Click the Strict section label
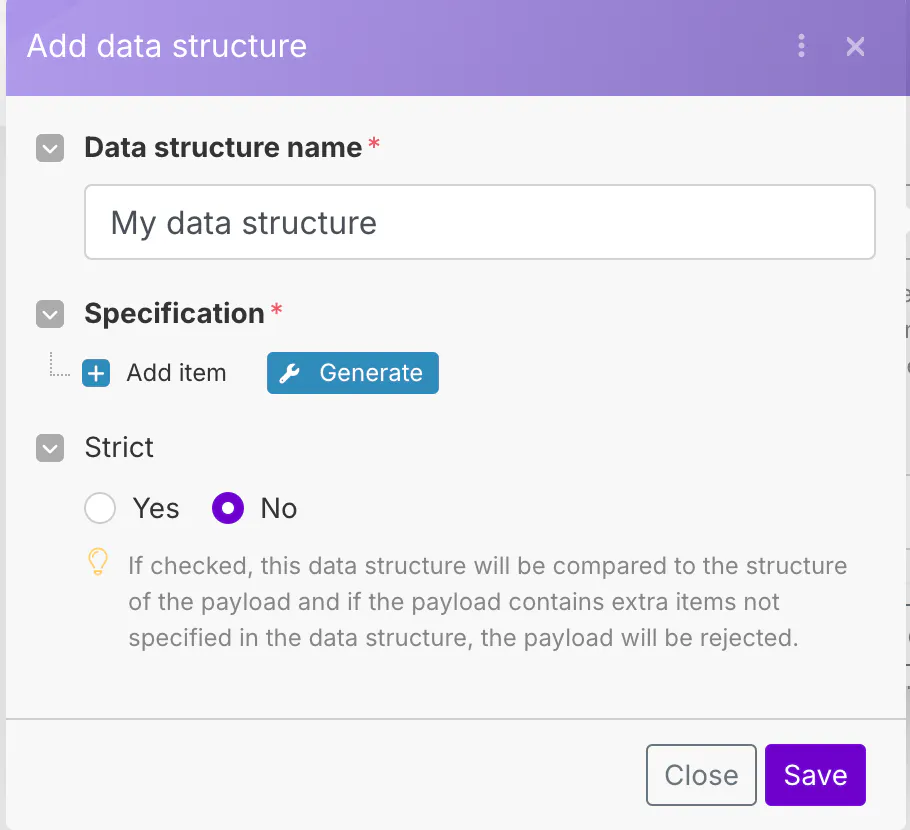Screen dimensions: 910x830 tap(119, 447)
